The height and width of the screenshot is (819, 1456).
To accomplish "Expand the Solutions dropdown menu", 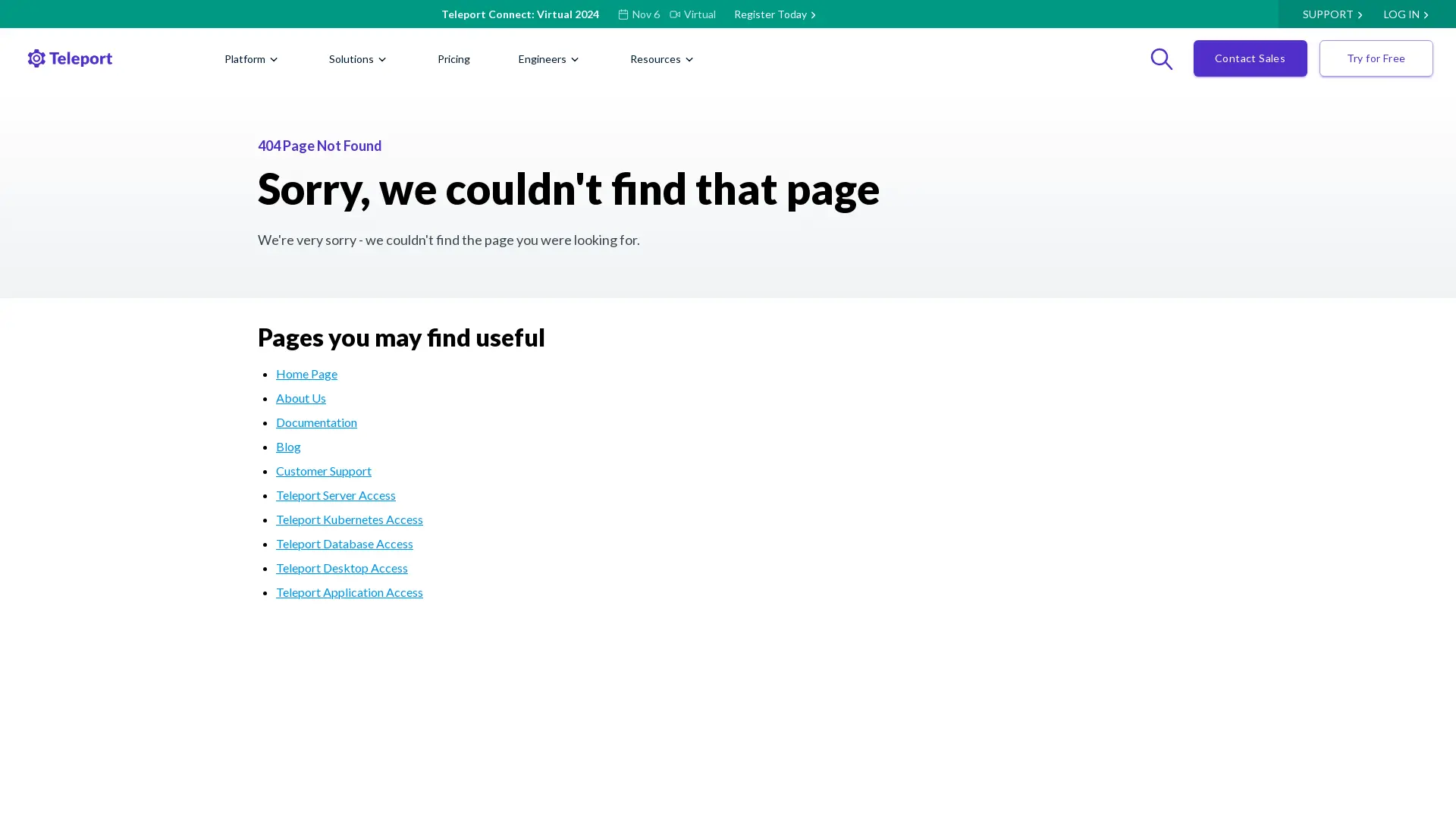I will tap(357, 59).
